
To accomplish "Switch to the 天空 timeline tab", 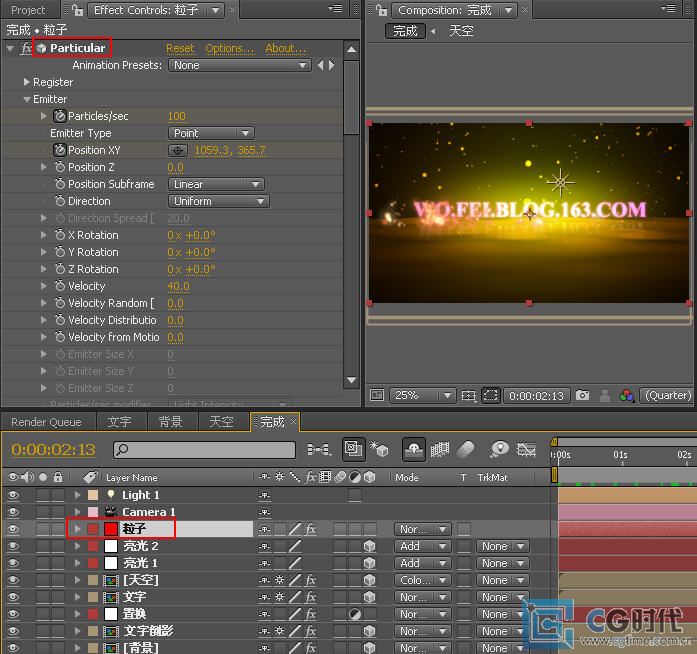I will (221, 422).
